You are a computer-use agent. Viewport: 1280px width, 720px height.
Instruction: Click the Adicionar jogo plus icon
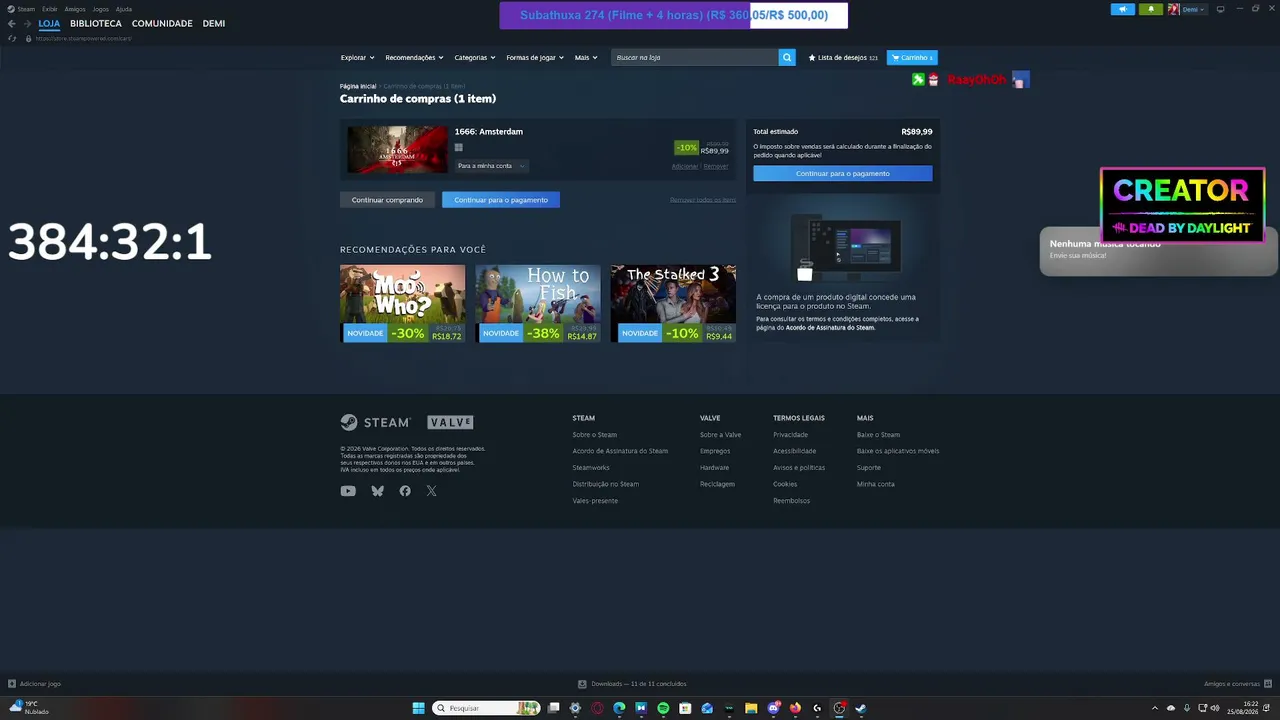click(x=12, y=684)
